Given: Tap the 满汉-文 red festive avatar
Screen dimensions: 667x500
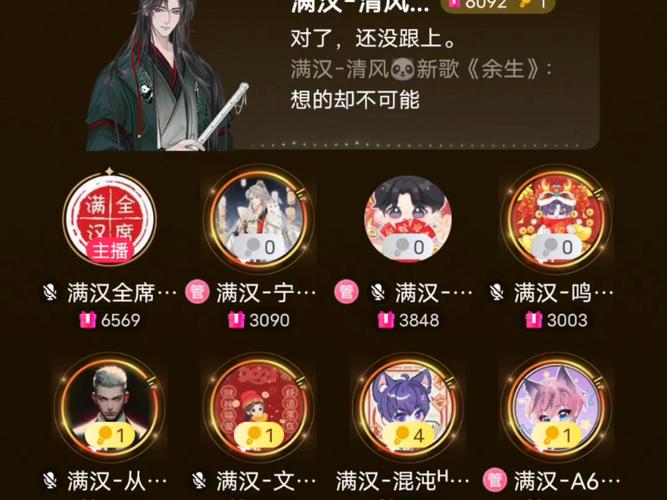Looking at the screenshot, I should (259, 408).
